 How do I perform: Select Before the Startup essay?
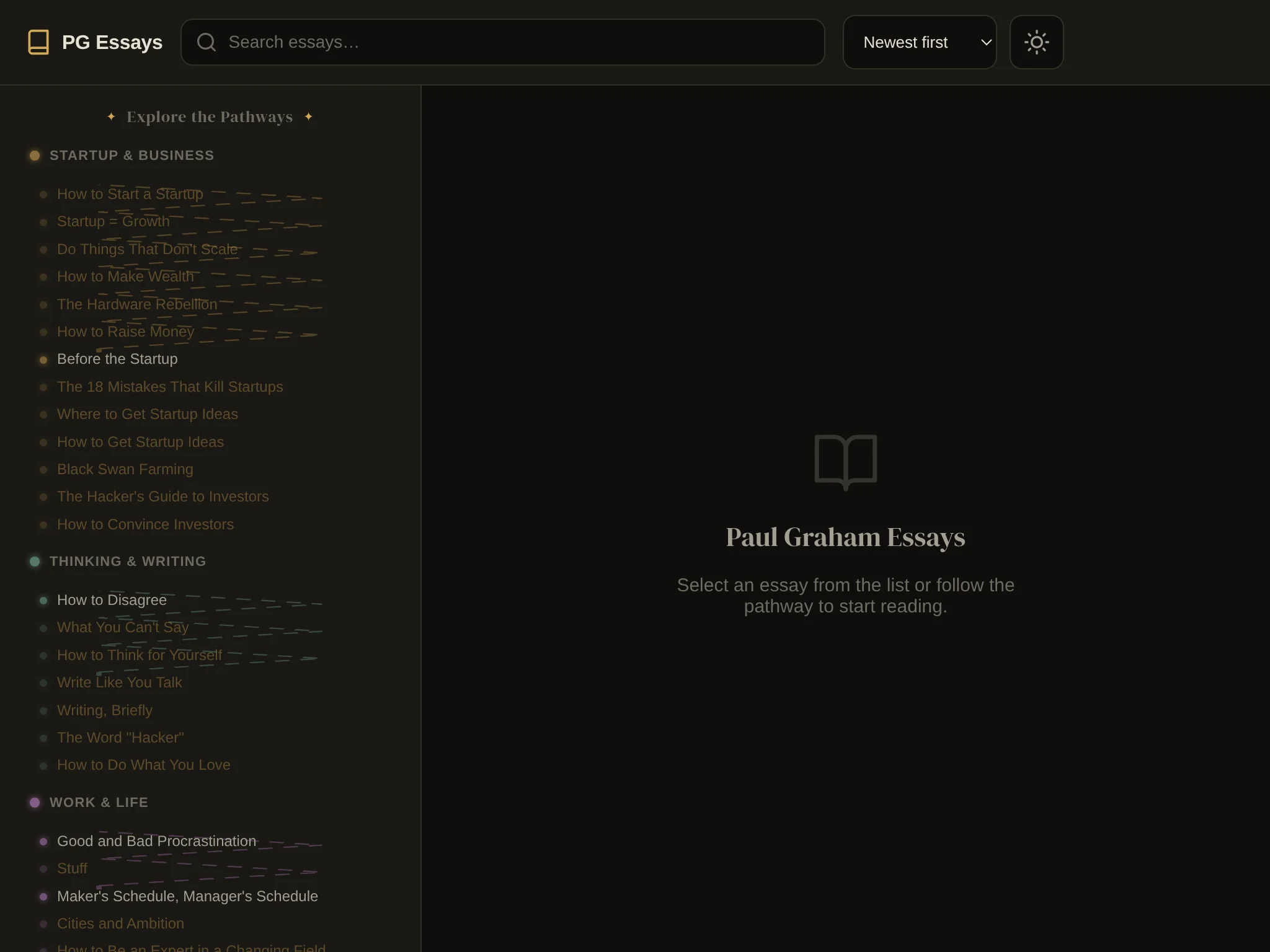coord(117,359)
